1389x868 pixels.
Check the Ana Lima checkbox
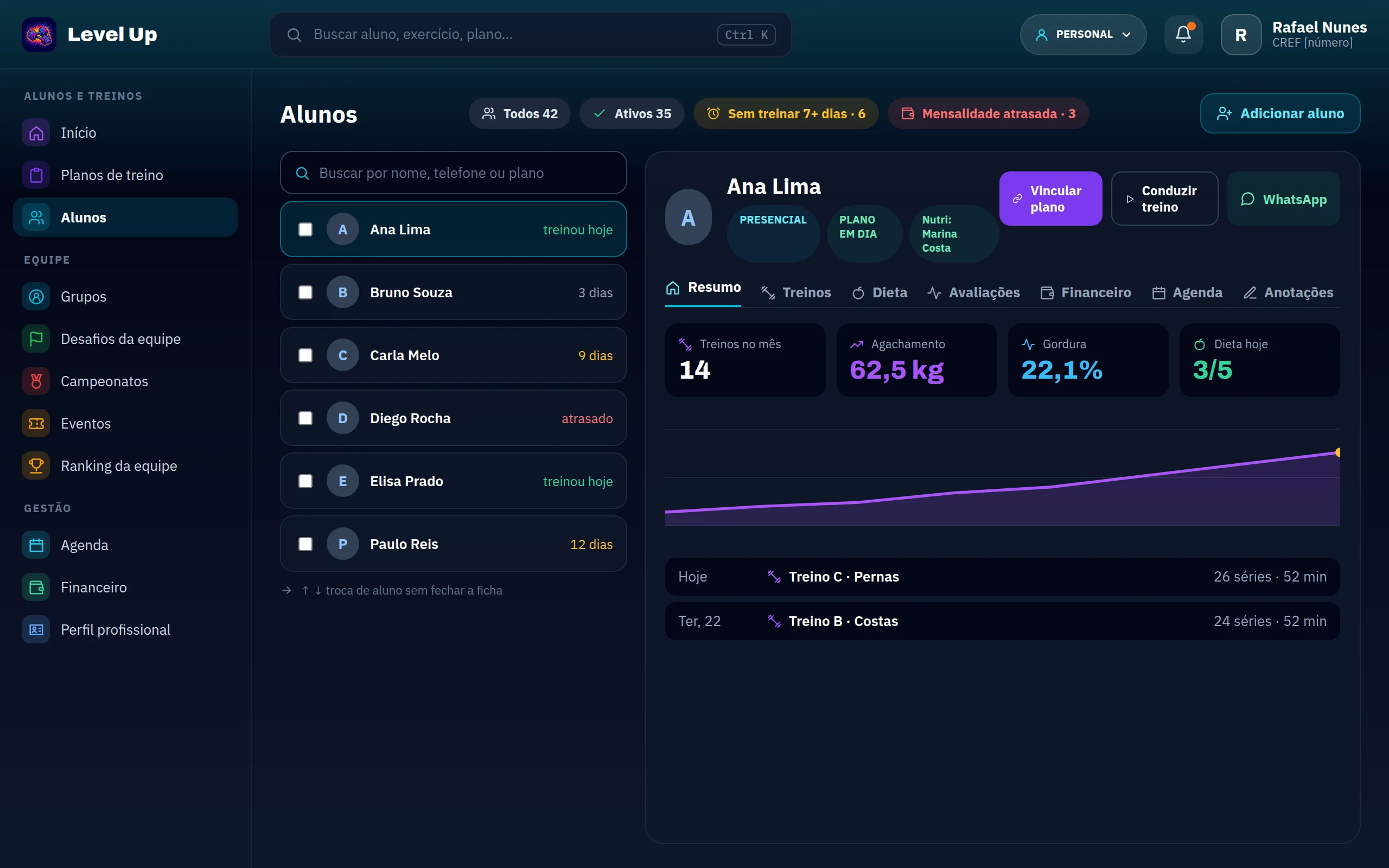pyautogui.click(x=305, y=229)
